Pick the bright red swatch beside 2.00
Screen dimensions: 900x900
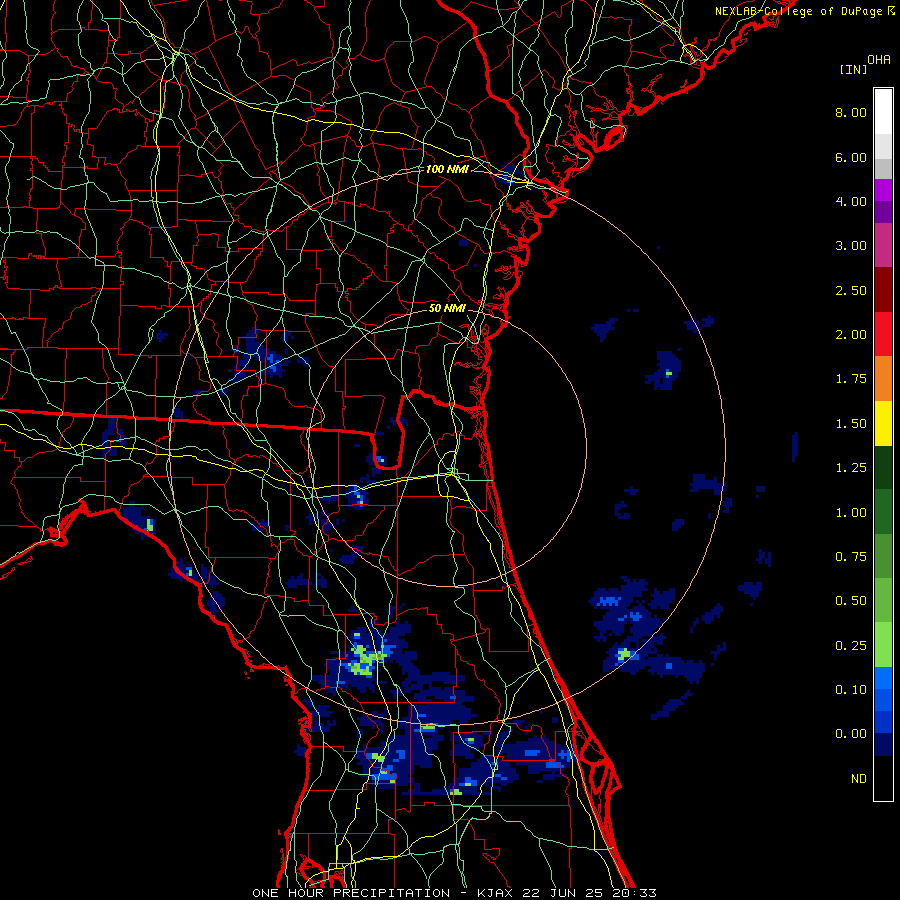(x=883, y=334)
